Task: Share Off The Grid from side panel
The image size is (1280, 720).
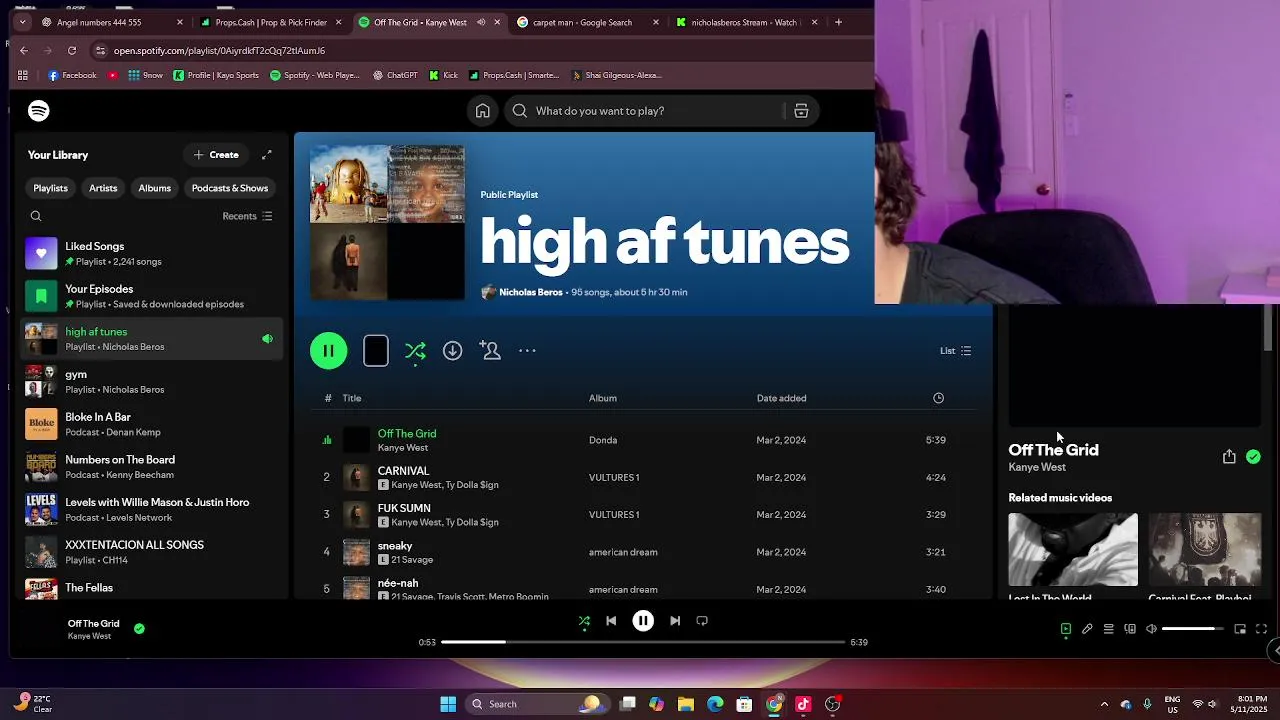Action: click(1229, 457)
